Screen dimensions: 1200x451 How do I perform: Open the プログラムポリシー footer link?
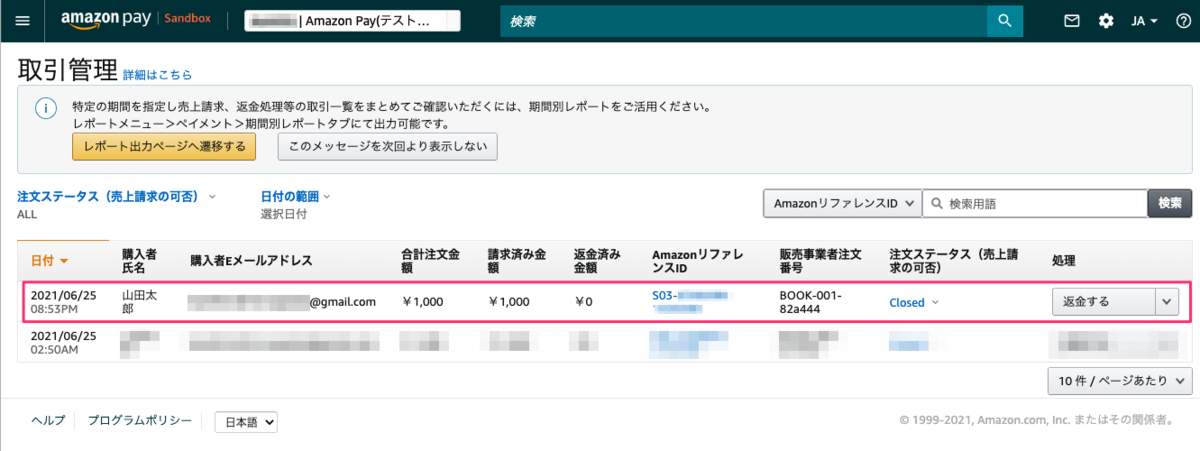(139, 421)
